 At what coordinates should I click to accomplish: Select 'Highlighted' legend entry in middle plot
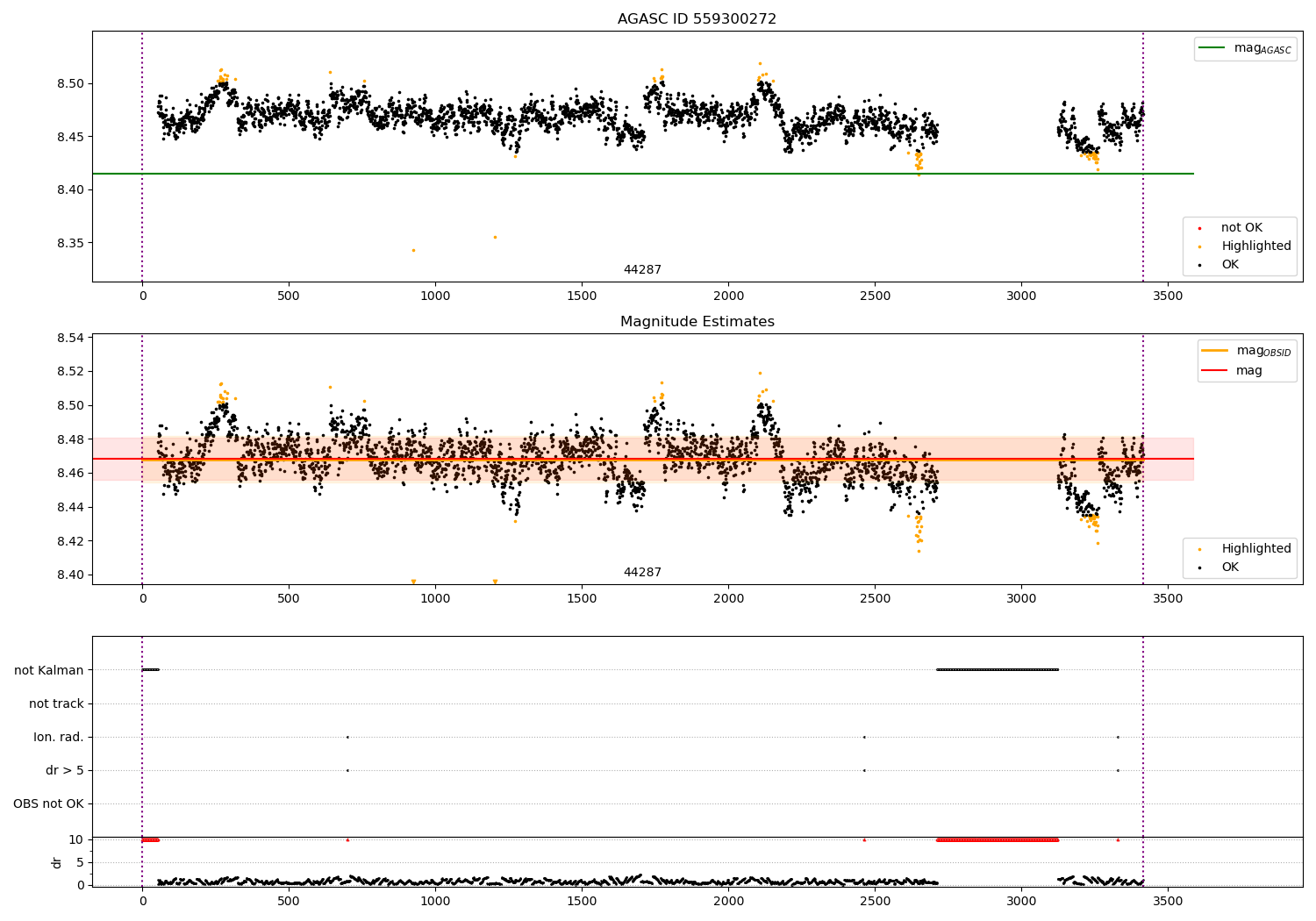pyautogui.click(x=1256, y=549)
